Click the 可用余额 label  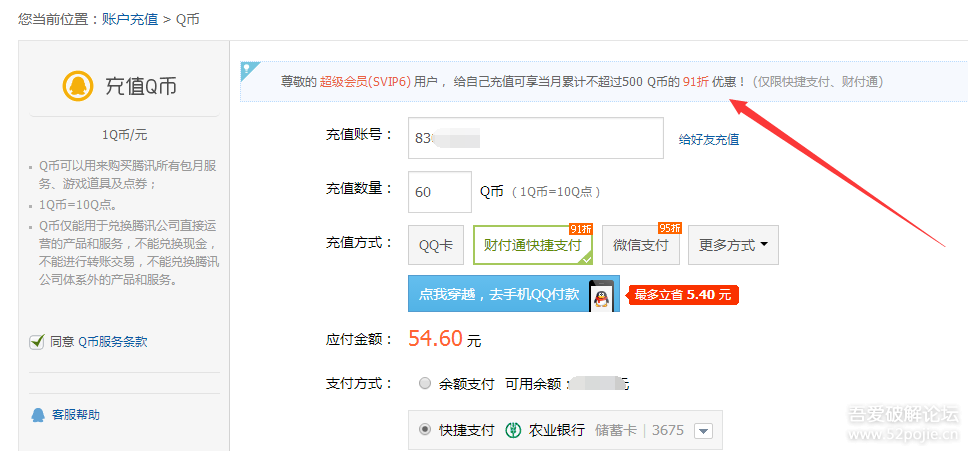(x=533, y=384)
